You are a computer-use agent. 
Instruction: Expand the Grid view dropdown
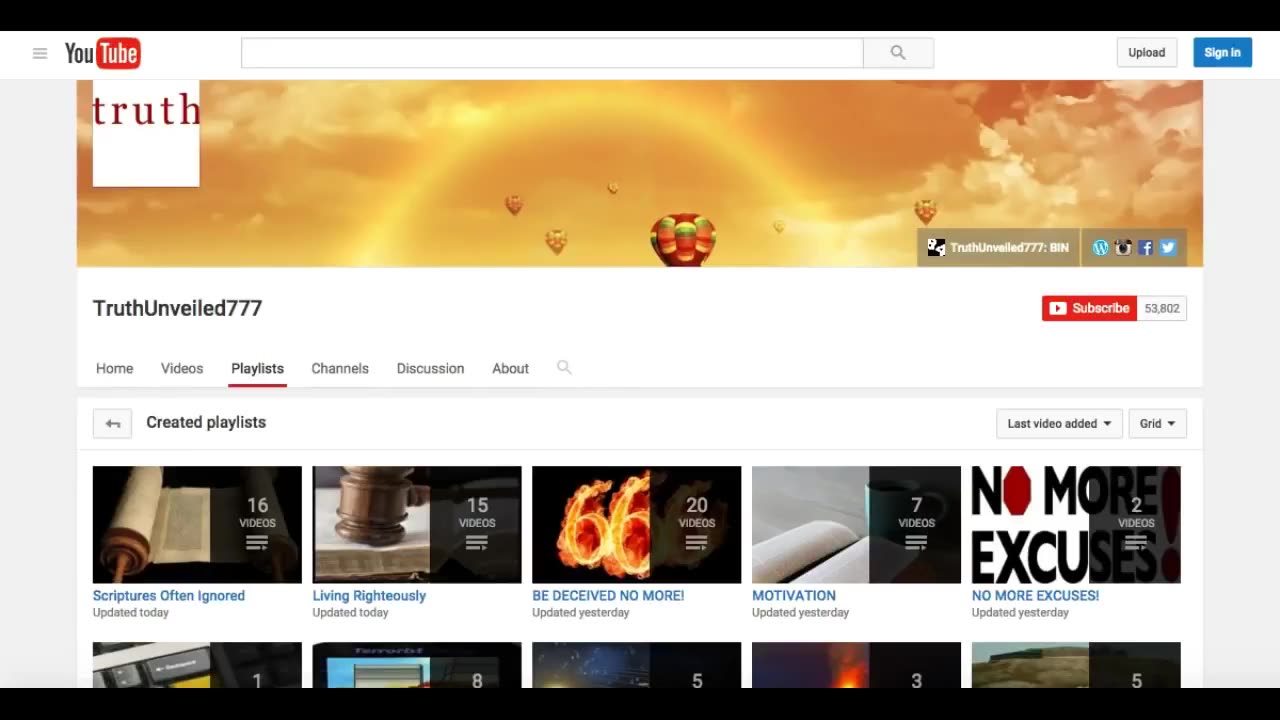[1158, 423]
